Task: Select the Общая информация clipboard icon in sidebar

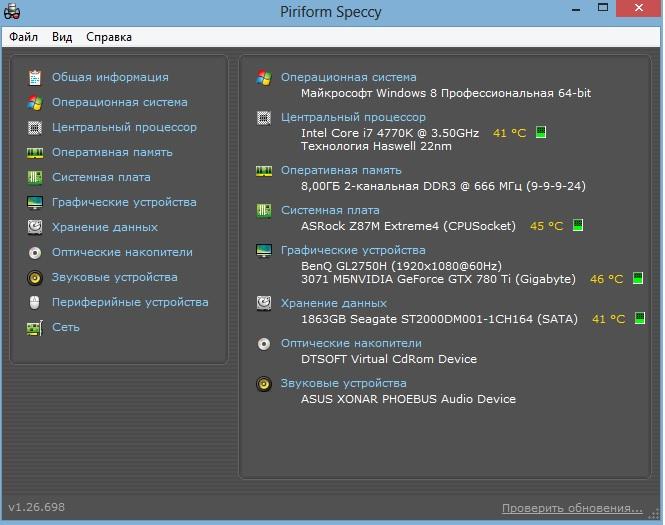Action: 35,78
